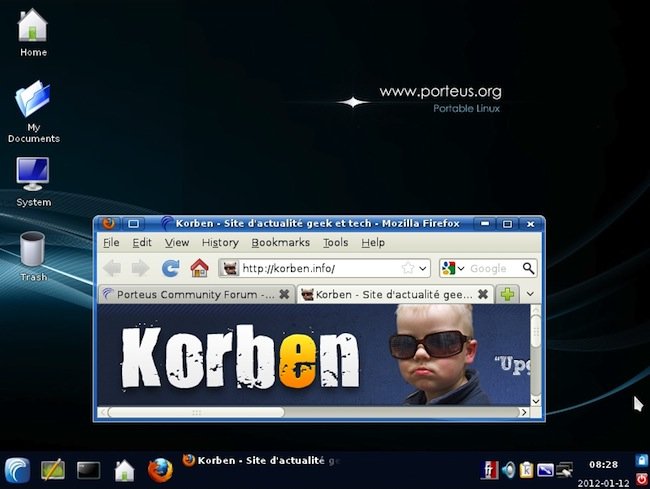This screenshot has width=650, height=489.
Task: Click the 08:28 clock in taskbar
Action: click(x=604, y=465)
